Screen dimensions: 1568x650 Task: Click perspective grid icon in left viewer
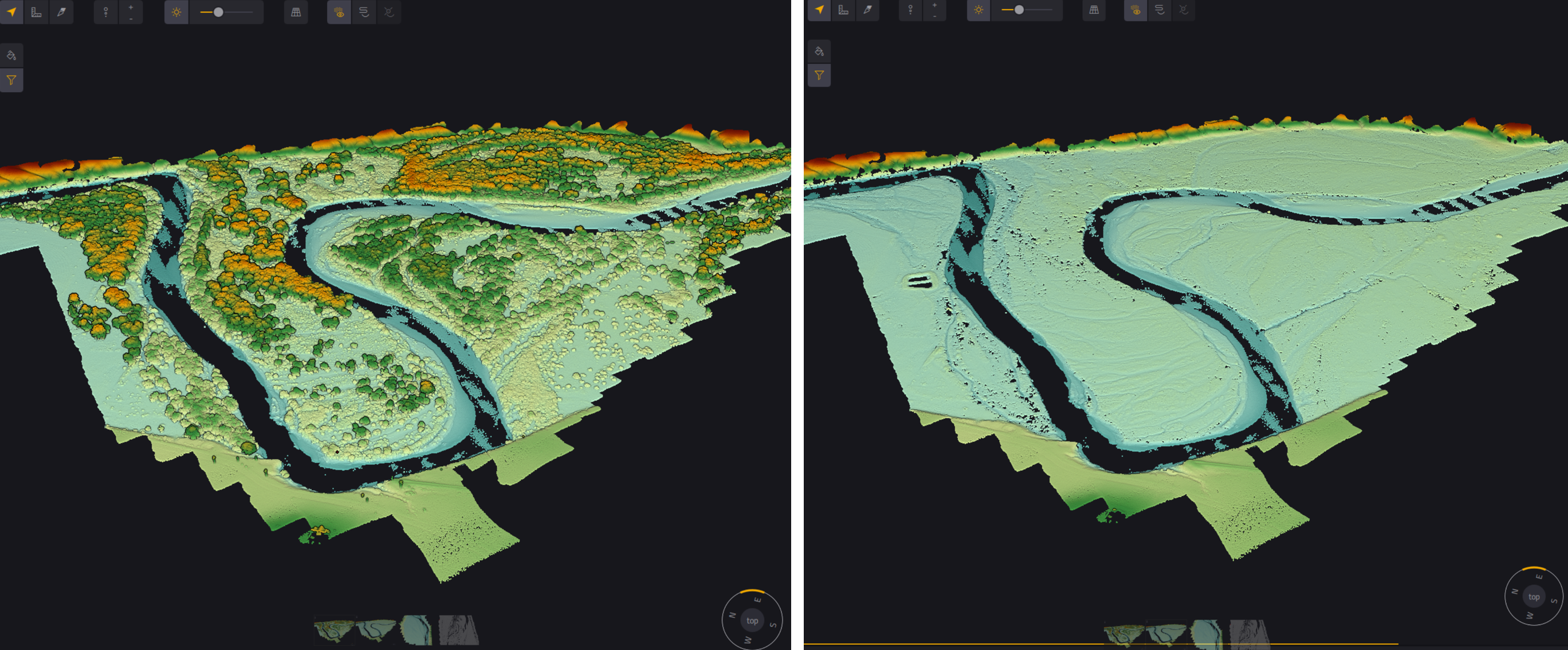[x=296, y=12]
